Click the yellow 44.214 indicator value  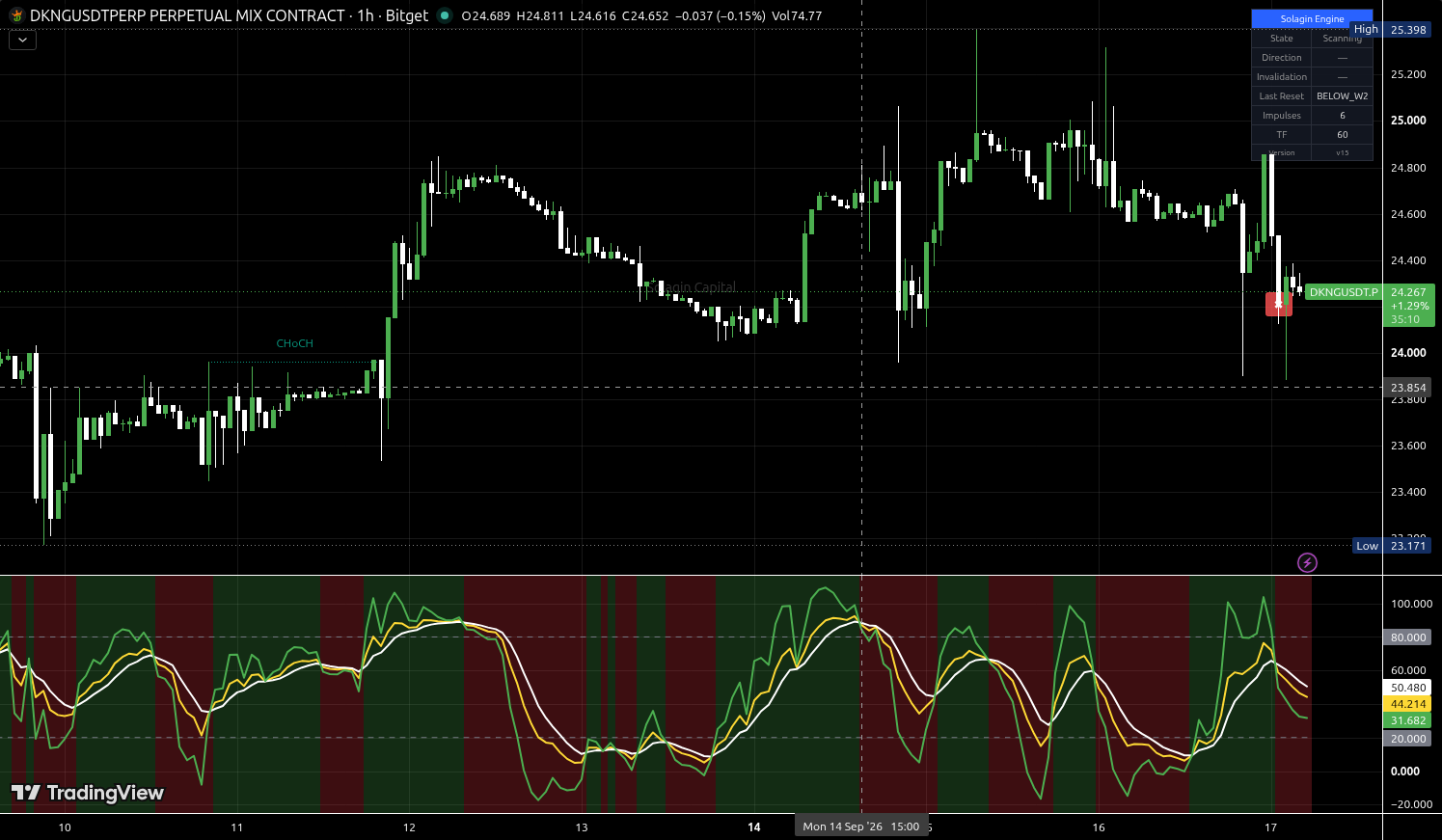(1408, 704)
